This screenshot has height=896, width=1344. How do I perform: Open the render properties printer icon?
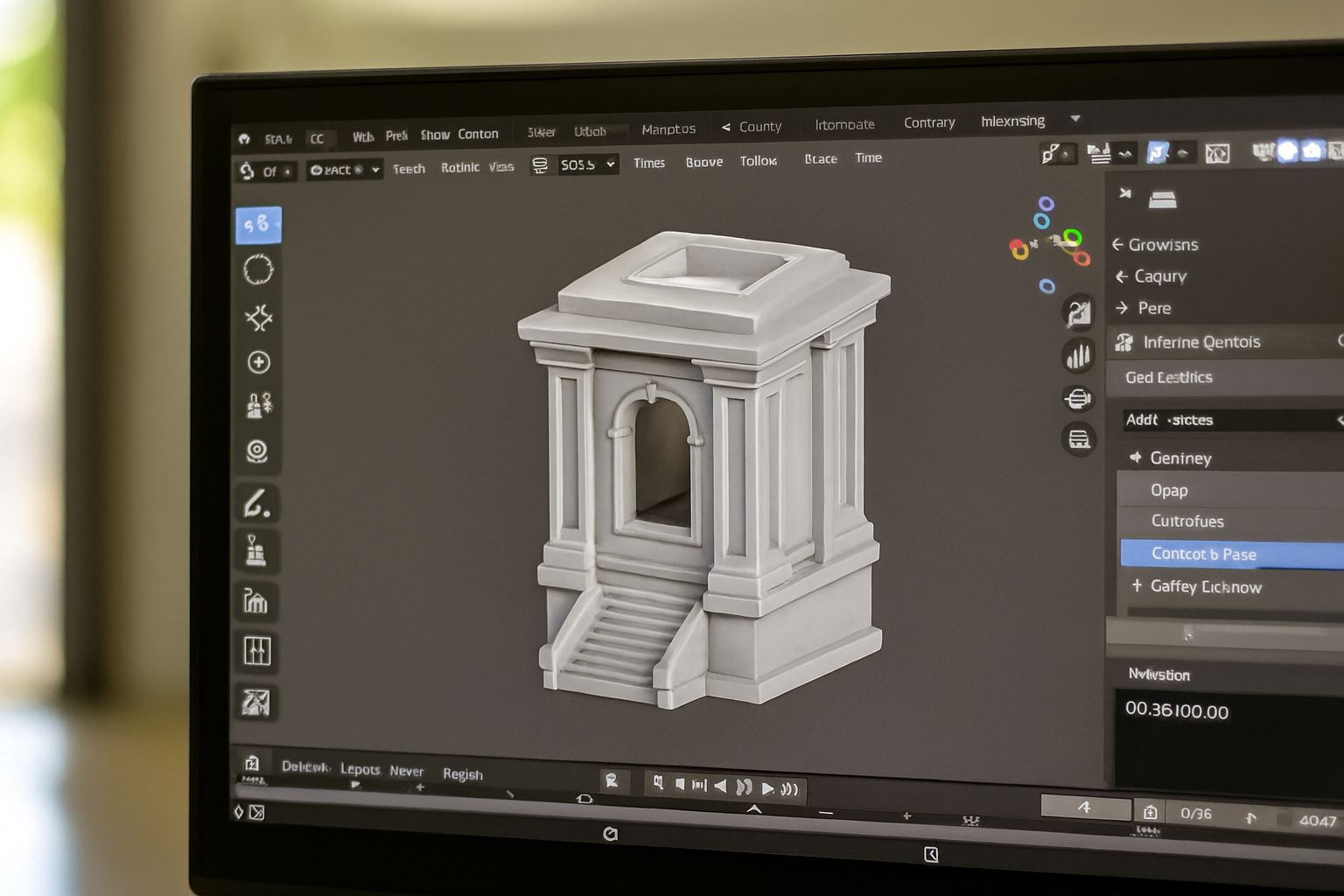tap(1078, 398)
